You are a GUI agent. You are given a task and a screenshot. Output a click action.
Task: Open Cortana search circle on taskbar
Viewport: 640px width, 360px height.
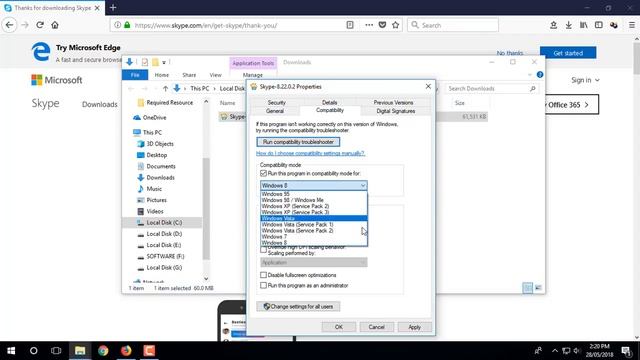[x=33, y=351]
